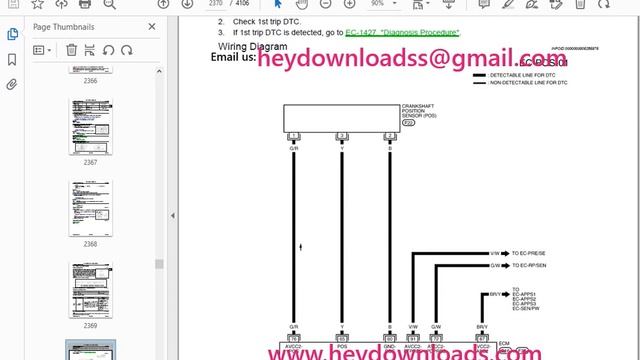The image size is (640, 360).
Task: Open the fit page options dropdown
Action: click(x=421, y=4)
